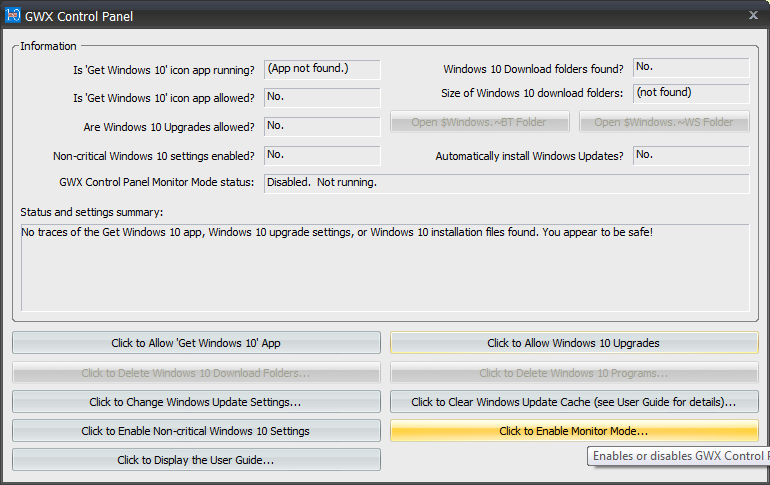Clear the Windows Update Cache
Image resolution: width=770 pixels, height=485 pixels.
[574, 402]
